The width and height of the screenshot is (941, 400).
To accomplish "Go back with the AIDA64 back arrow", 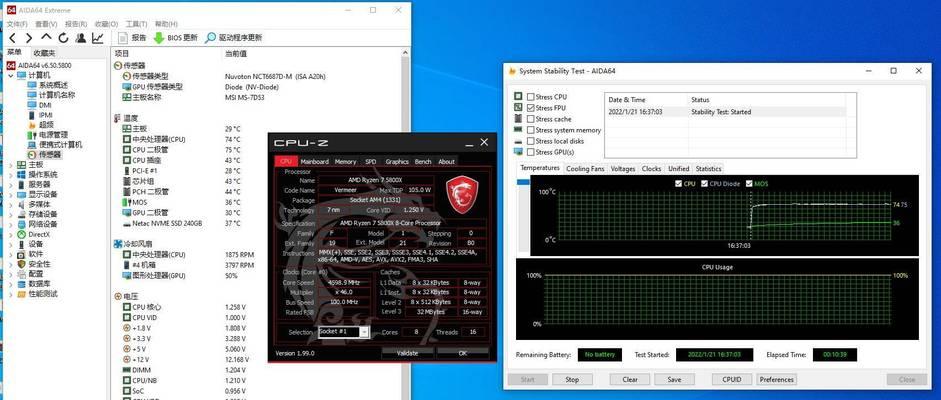I will 12,38.
